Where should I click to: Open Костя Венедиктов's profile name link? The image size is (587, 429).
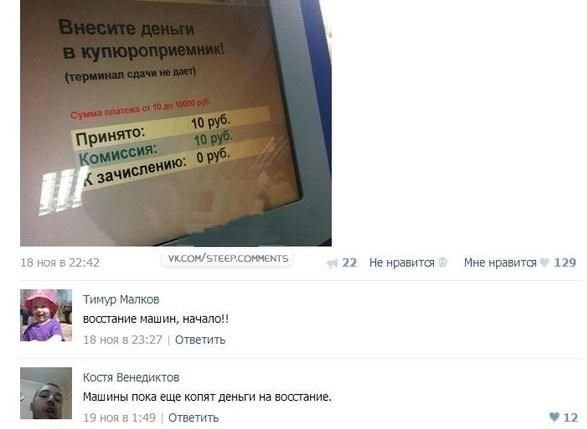(x=131, y=377)
